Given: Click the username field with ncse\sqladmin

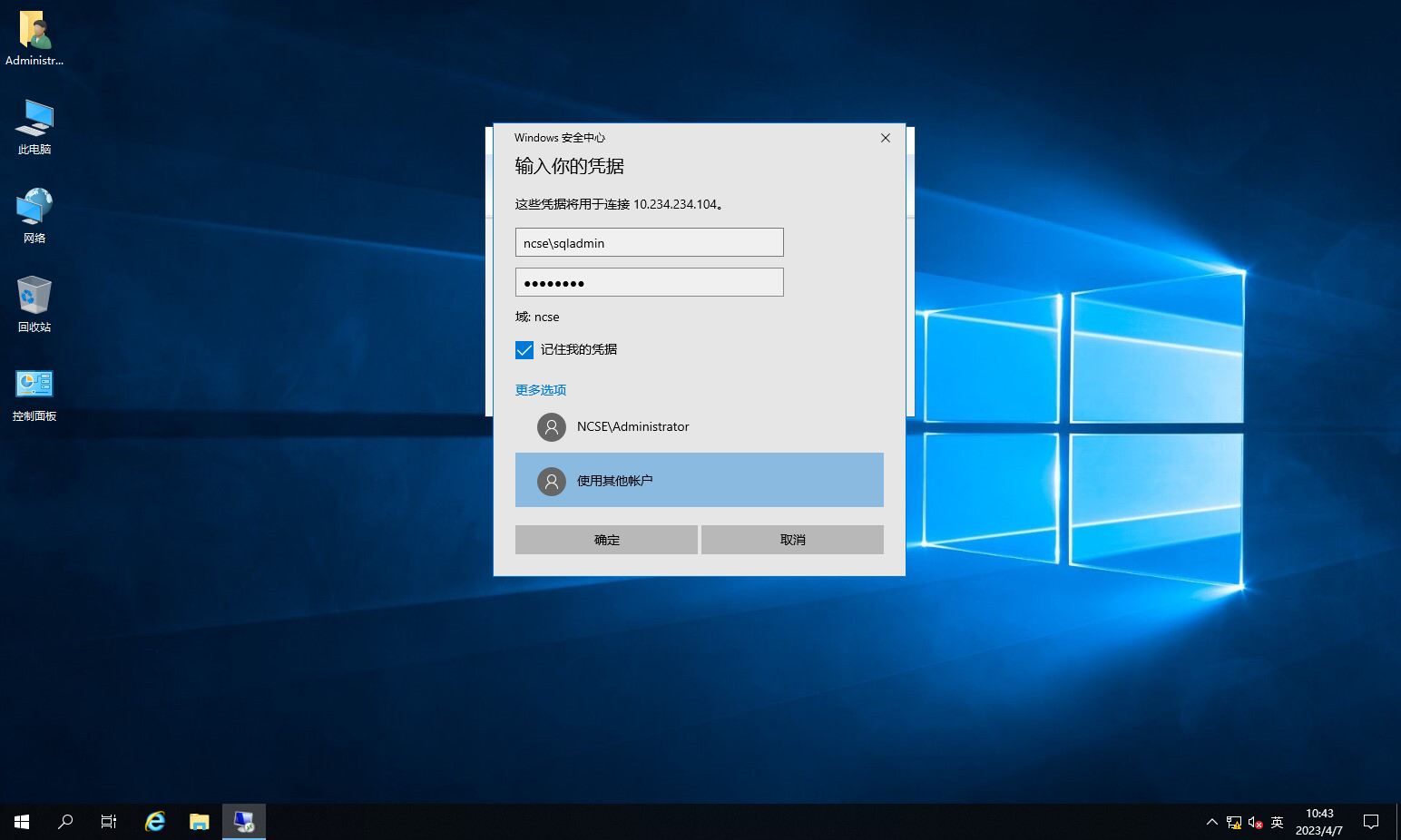Looking at the screenshot, I should 649,242.
